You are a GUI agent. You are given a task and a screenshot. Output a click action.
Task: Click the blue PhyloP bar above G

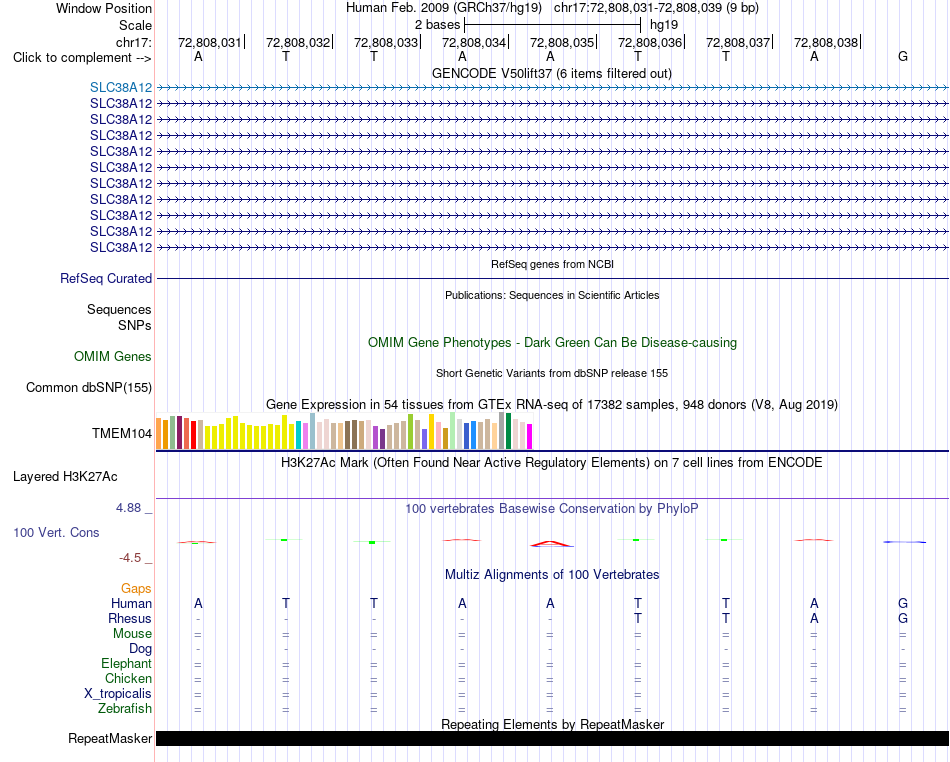[x=904, y=542]
